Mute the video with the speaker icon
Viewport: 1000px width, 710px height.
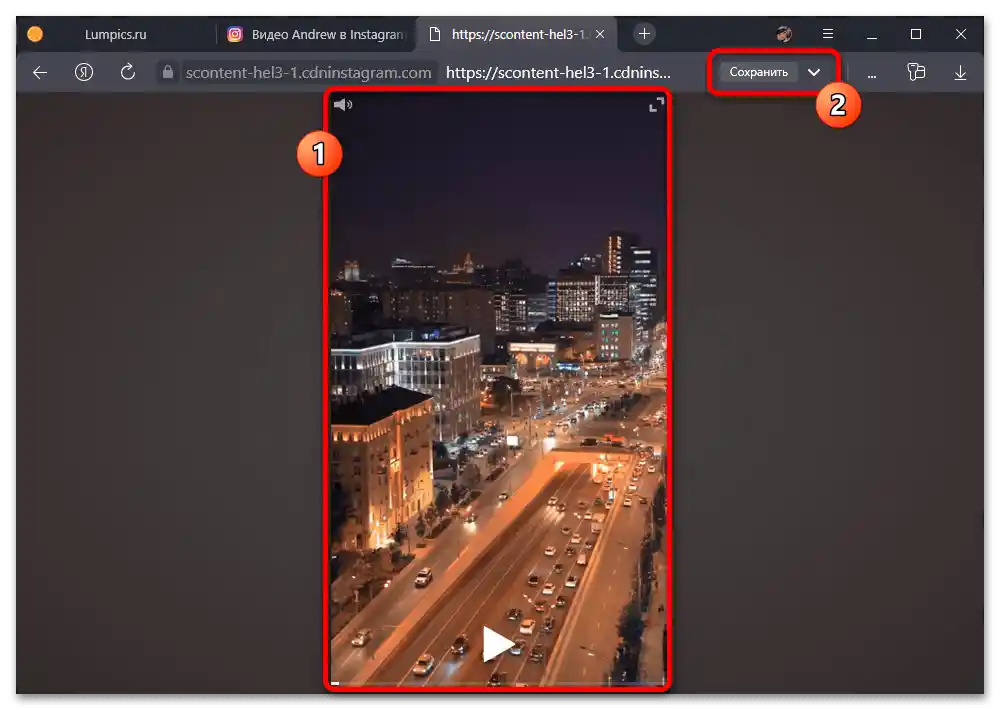tap(343, 105)
